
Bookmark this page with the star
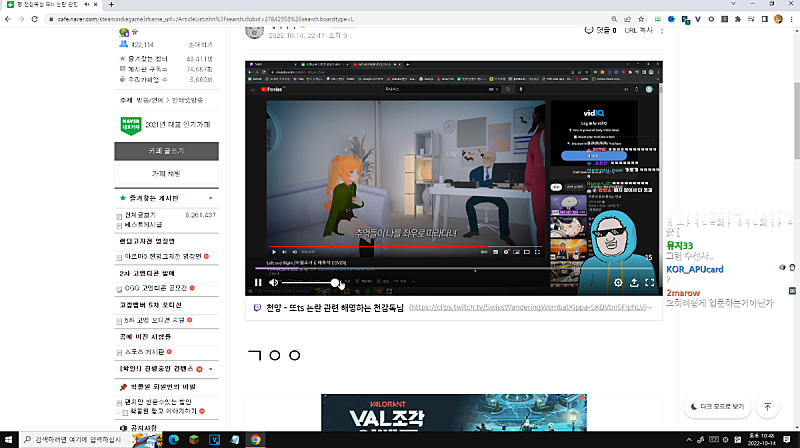tap(641, 19)
